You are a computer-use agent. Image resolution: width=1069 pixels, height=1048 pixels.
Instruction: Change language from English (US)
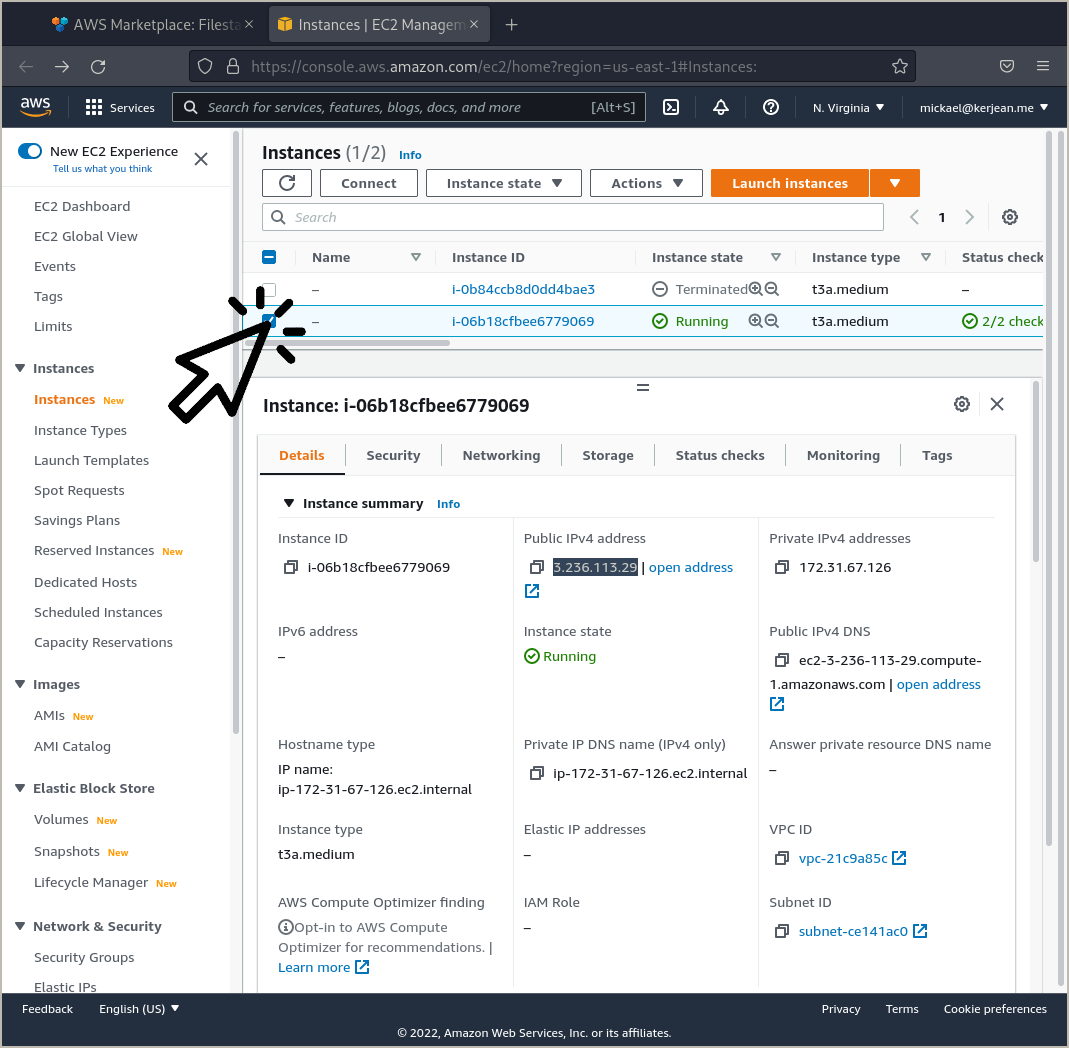[139, 1008]
